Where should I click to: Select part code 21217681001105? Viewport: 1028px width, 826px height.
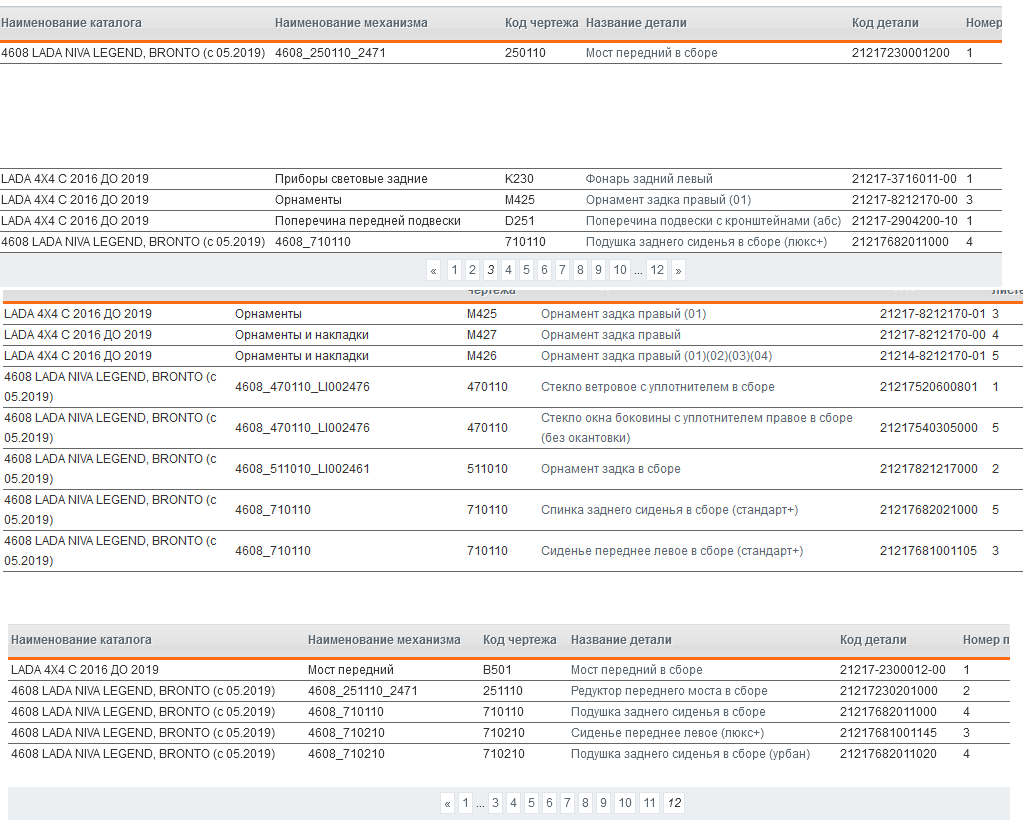tap(928, 551)
